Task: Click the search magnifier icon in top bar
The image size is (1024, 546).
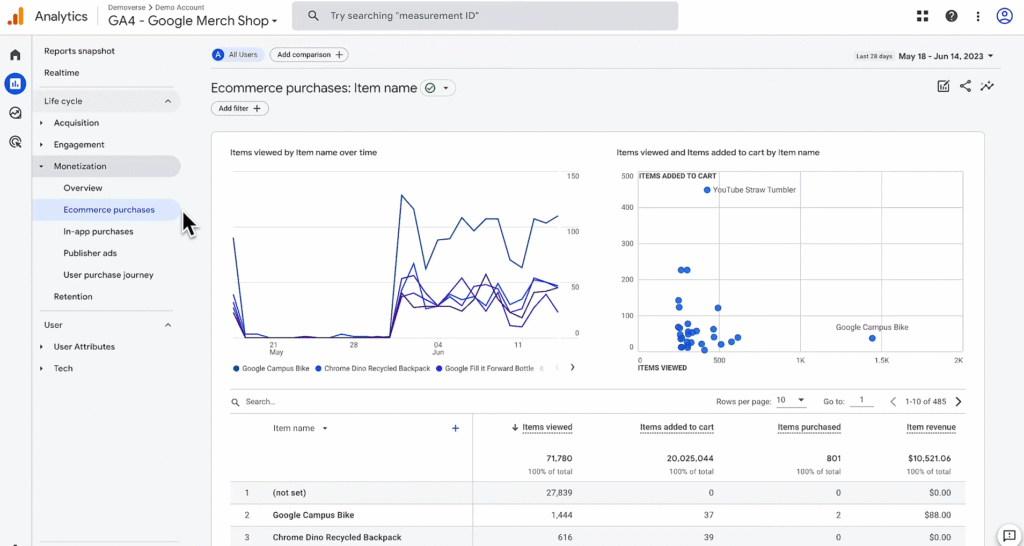Action: [x=313, y=16]
